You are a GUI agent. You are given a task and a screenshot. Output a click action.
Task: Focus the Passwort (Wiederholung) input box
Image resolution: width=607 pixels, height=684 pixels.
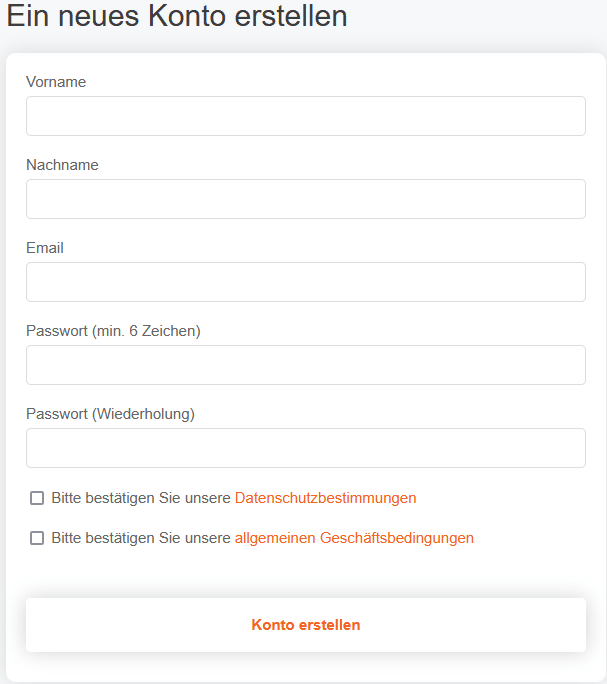click(305, 448)
